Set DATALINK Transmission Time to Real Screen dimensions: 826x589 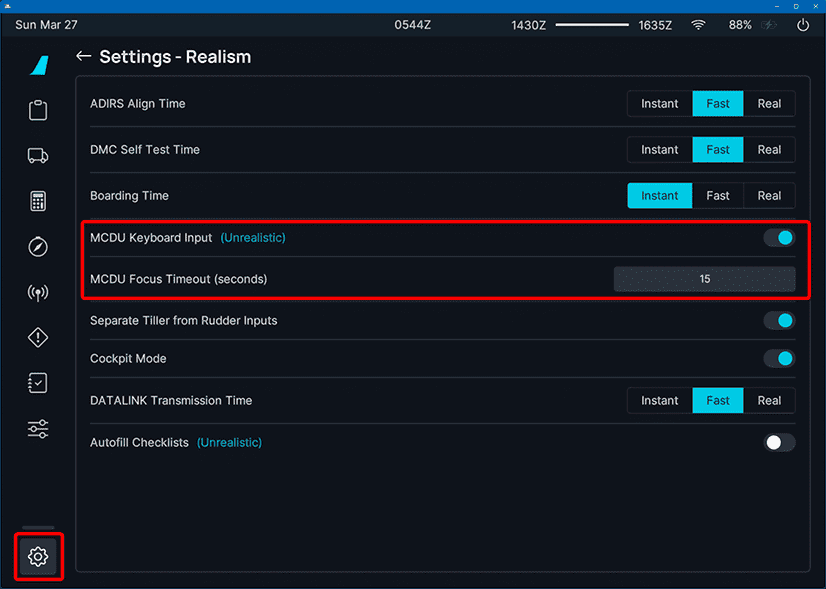coord(769,400)
